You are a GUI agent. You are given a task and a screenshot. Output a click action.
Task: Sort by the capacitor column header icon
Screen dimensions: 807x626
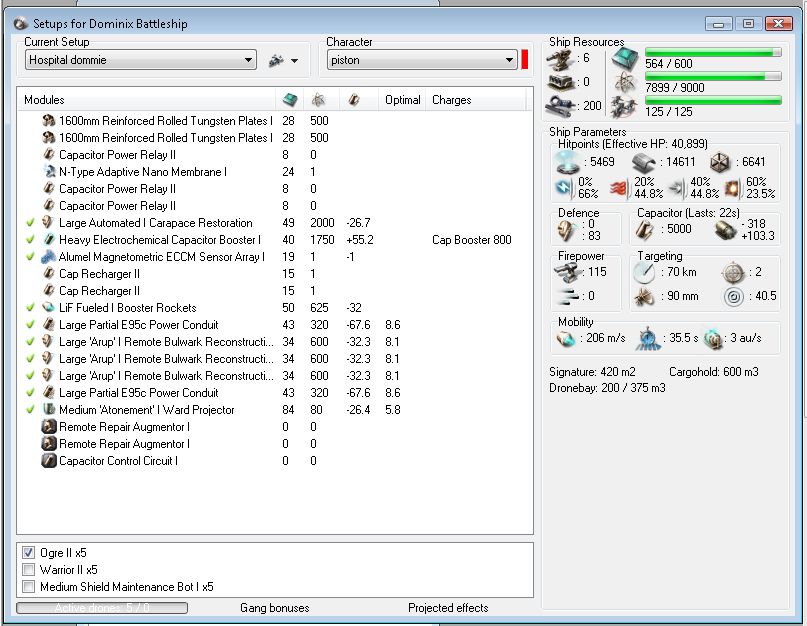354,100
